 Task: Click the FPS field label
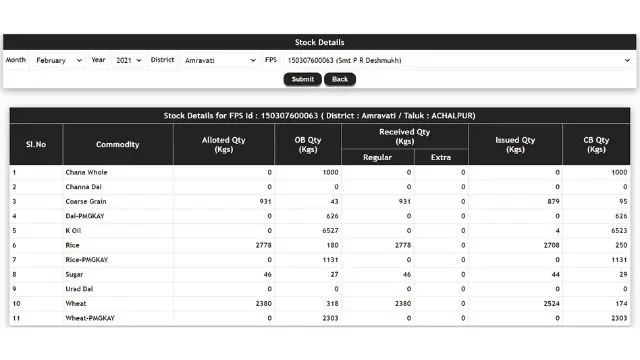click(x=271, y=60)
